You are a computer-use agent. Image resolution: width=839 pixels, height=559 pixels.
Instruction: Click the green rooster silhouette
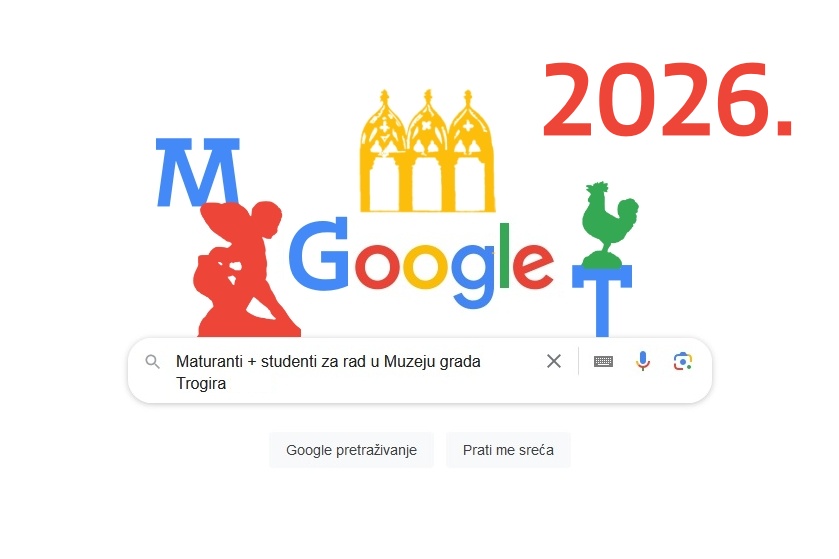(608, 224)
